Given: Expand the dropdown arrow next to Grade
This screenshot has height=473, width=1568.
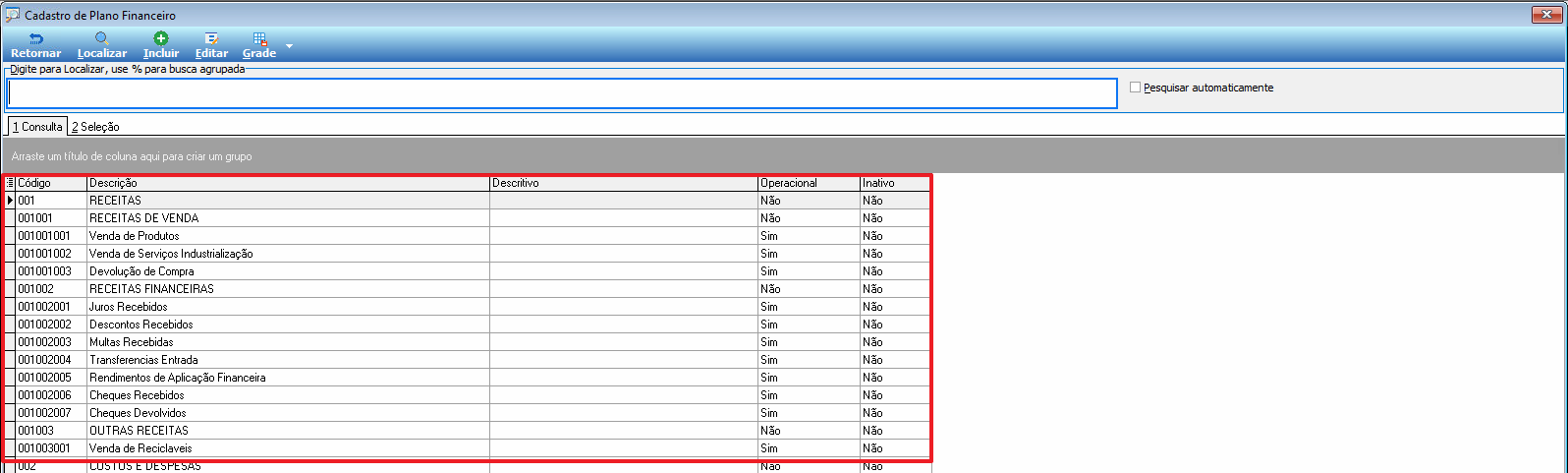Looking at the screenshot, I should tap(289, 46).
